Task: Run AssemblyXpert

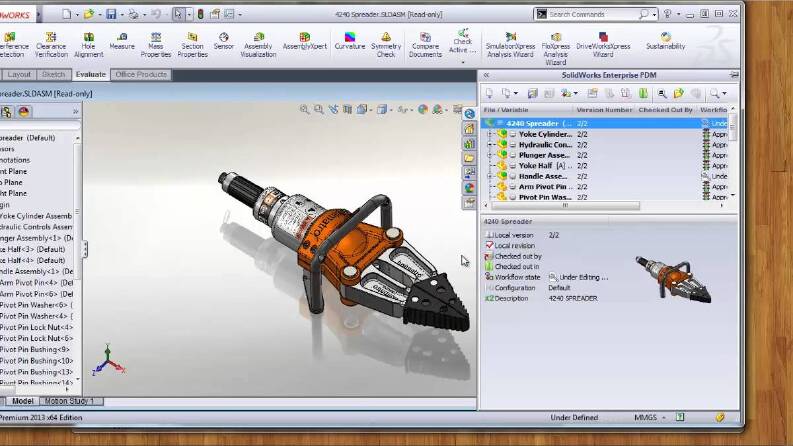Action: (304, 41)
